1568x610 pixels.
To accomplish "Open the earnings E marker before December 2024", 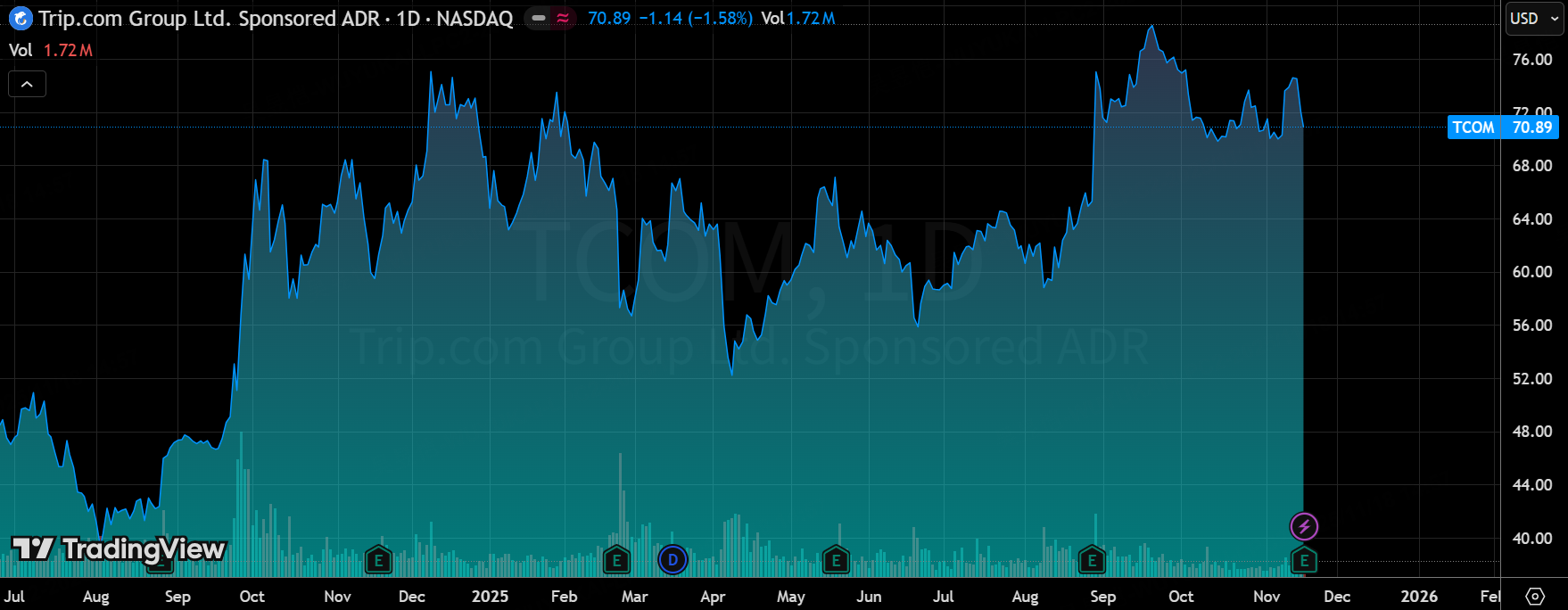I will (x=379, y=561).
